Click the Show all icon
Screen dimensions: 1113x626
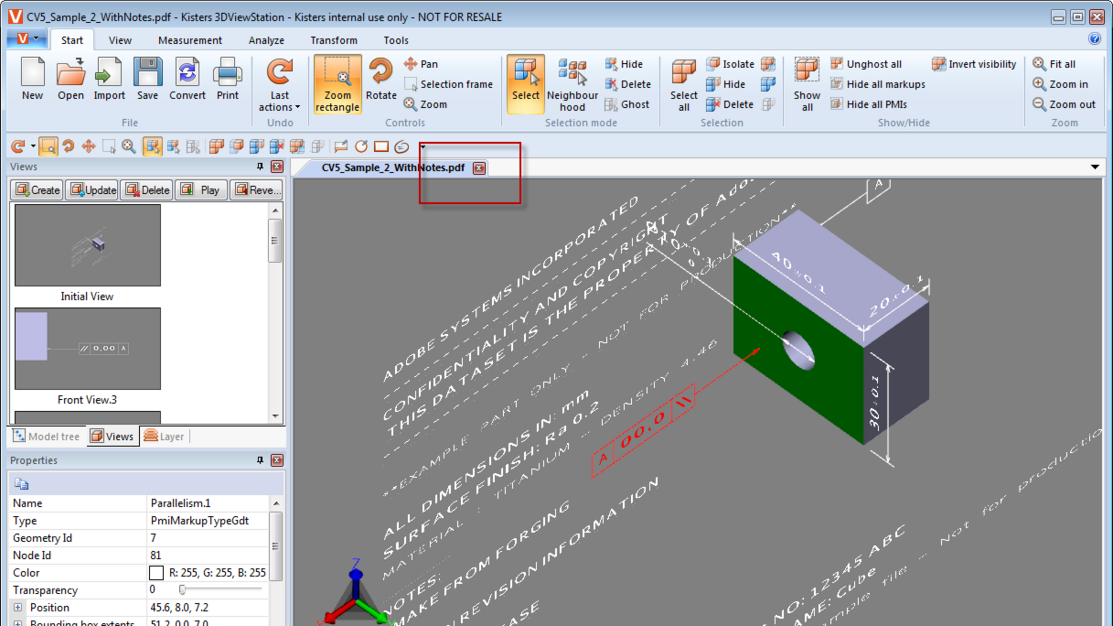click(807, 85)
